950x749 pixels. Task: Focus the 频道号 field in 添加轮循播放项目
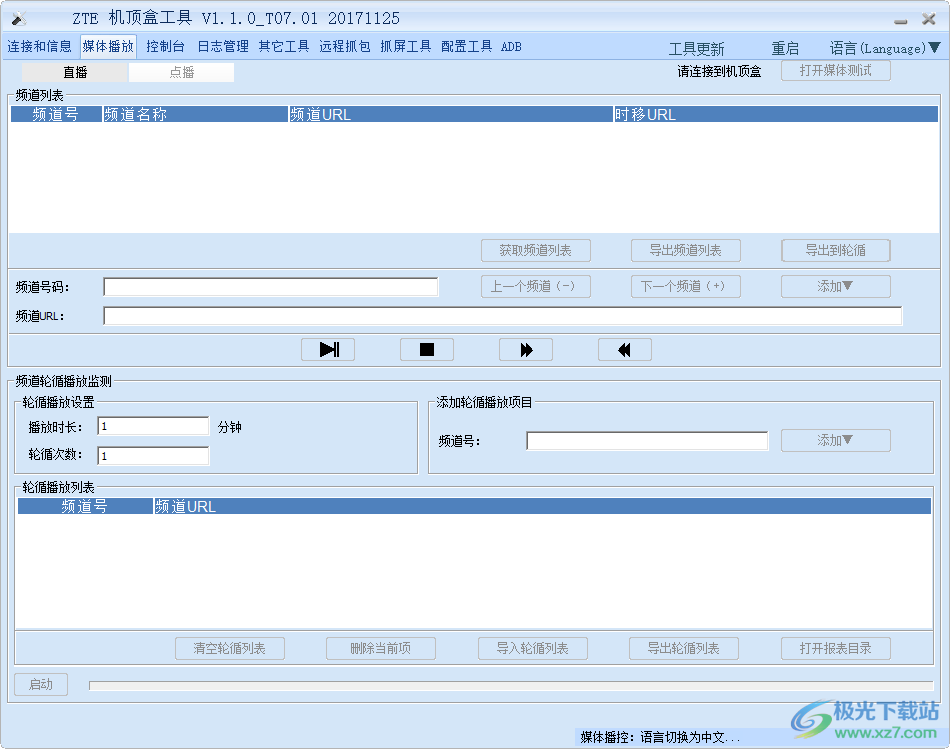pyautogui.click(x=647, y=441)
